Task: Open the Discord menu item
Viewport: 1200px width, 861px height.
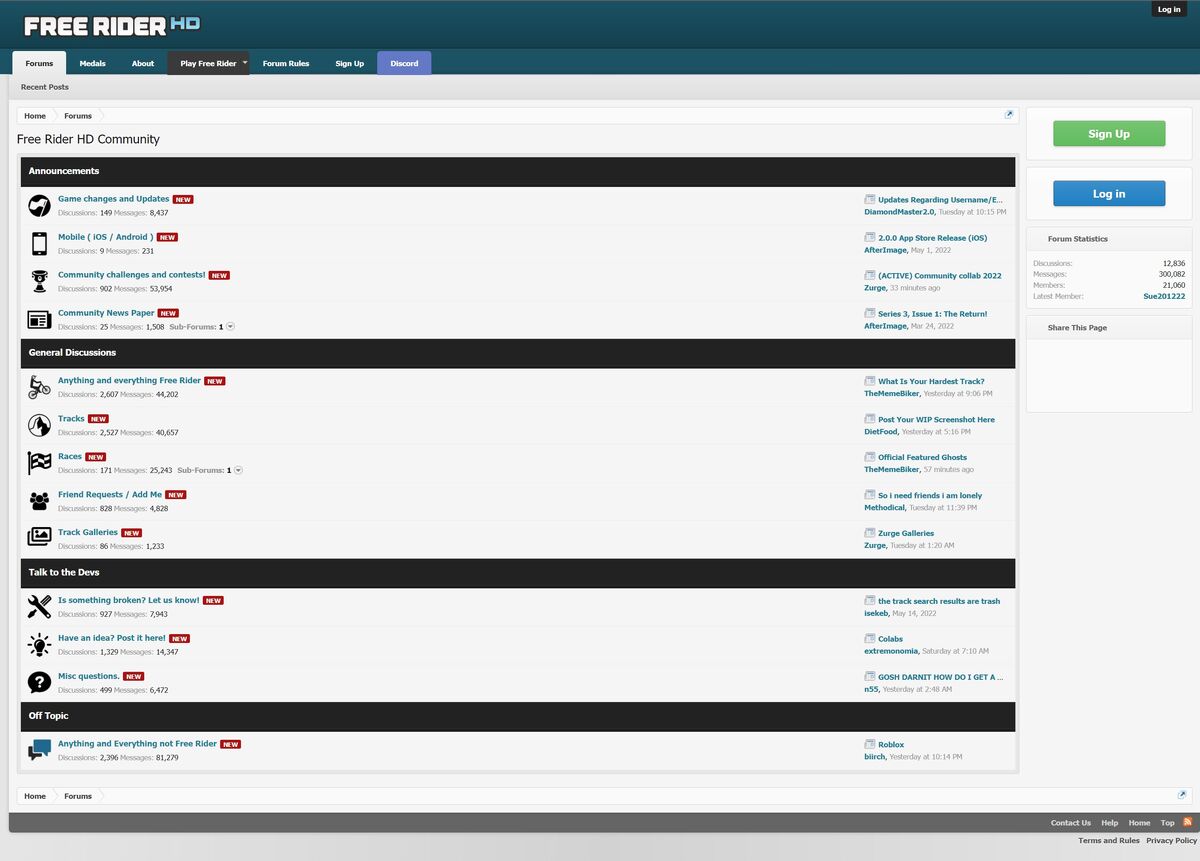Action: 403,62
